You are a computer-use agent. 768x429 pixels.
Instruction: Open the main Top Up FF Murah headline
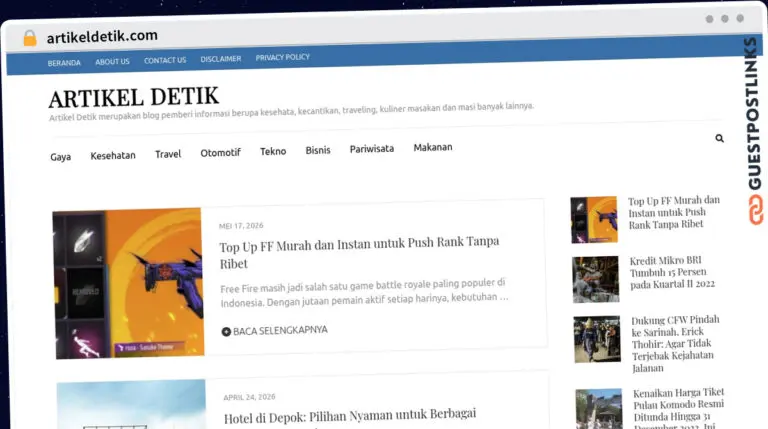point(359,252)
